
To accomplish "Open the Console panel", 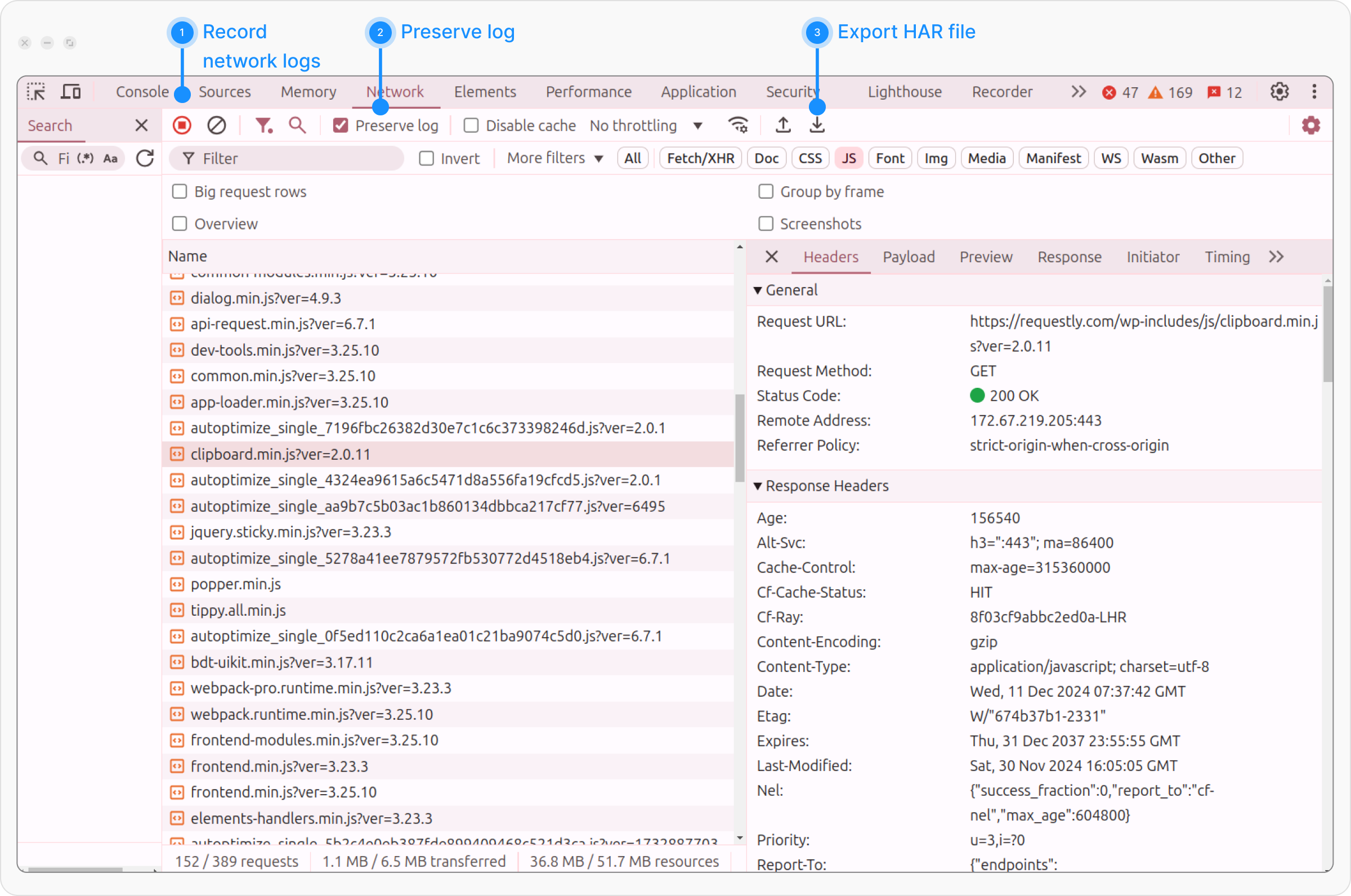I will [x=142, y=91].
